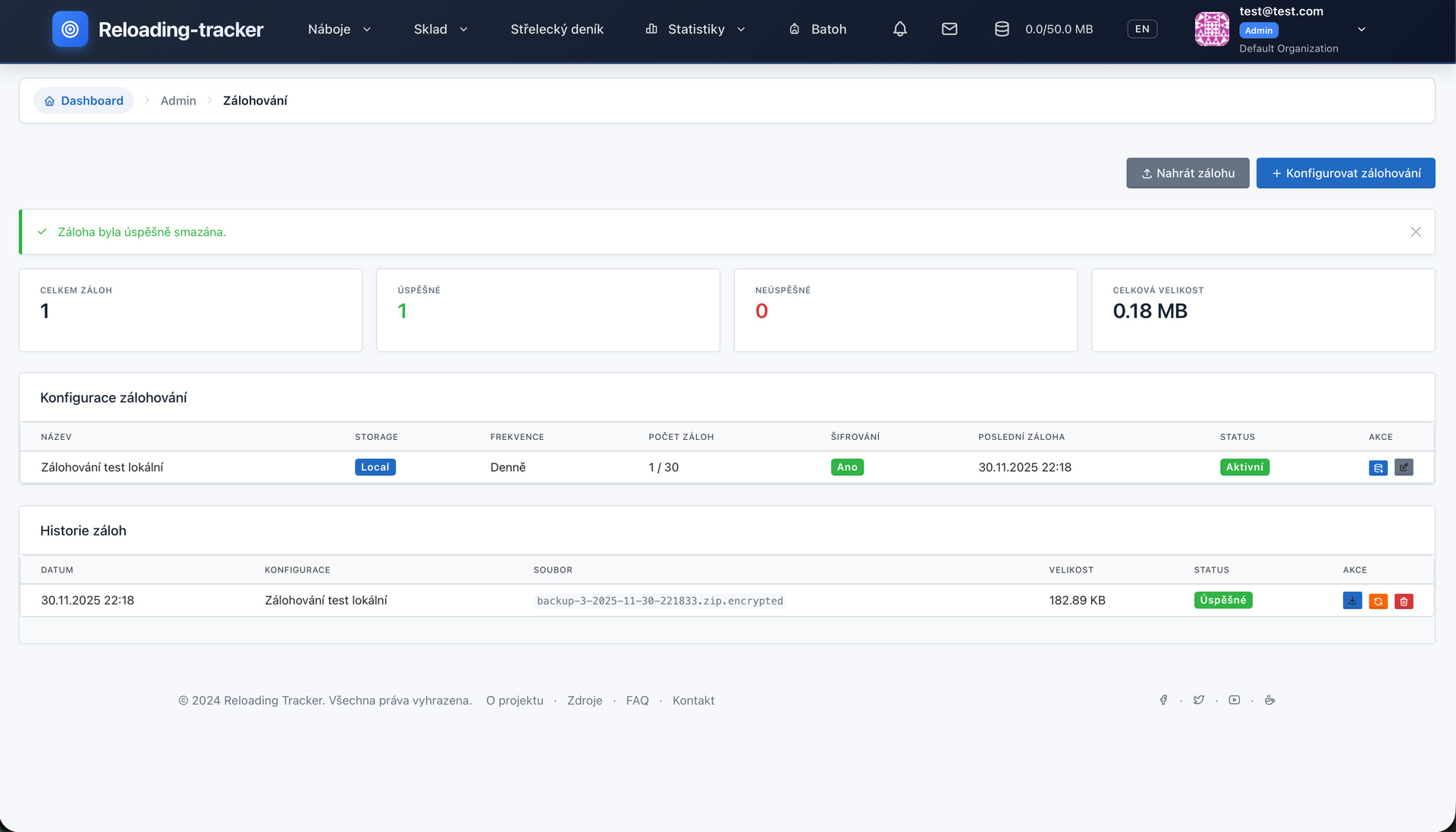Expand the Náboje dropdown menu

[x=339, y=29]
